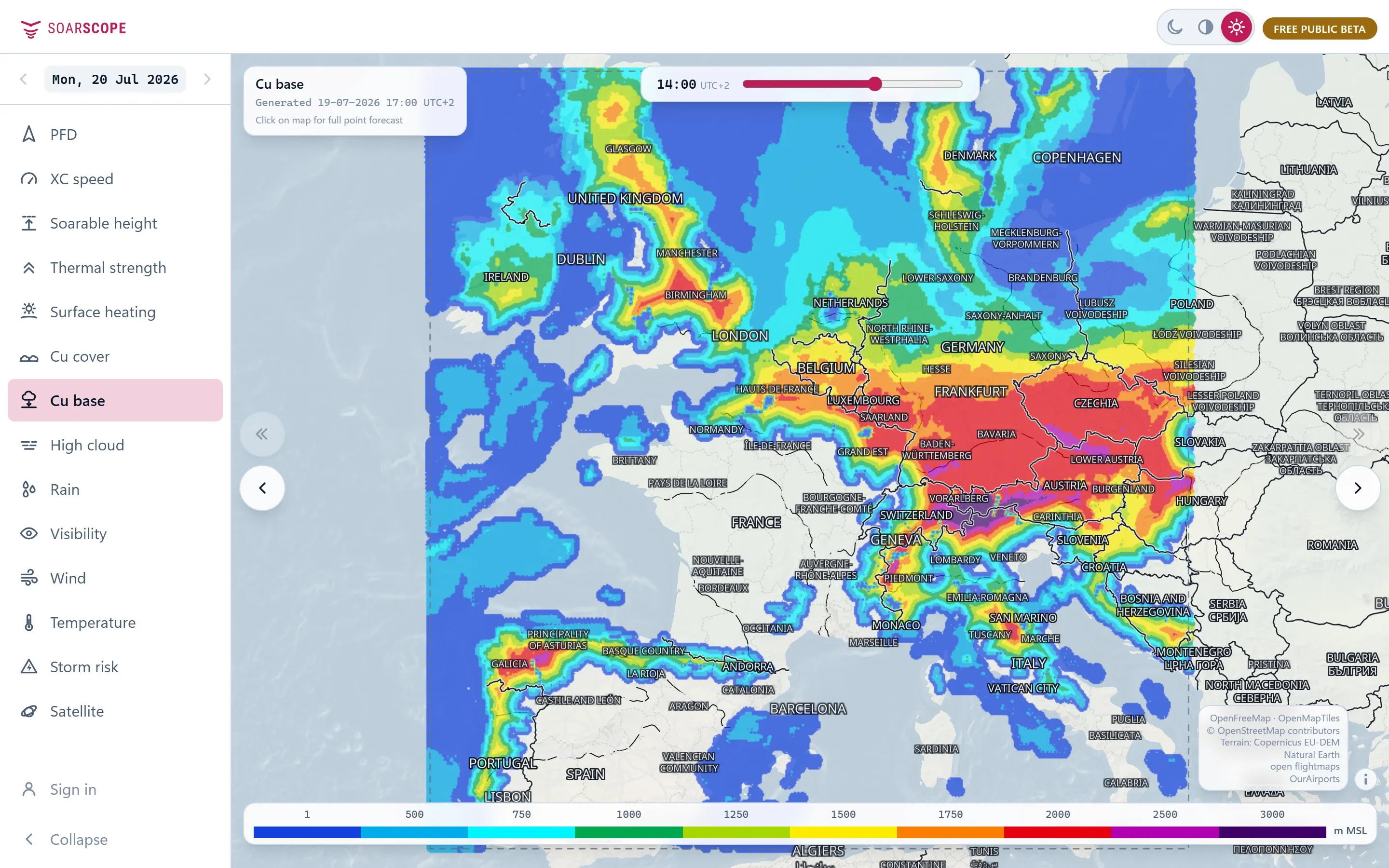Click the purple 2500 m legend swatch

click(x=1165, y=832)
